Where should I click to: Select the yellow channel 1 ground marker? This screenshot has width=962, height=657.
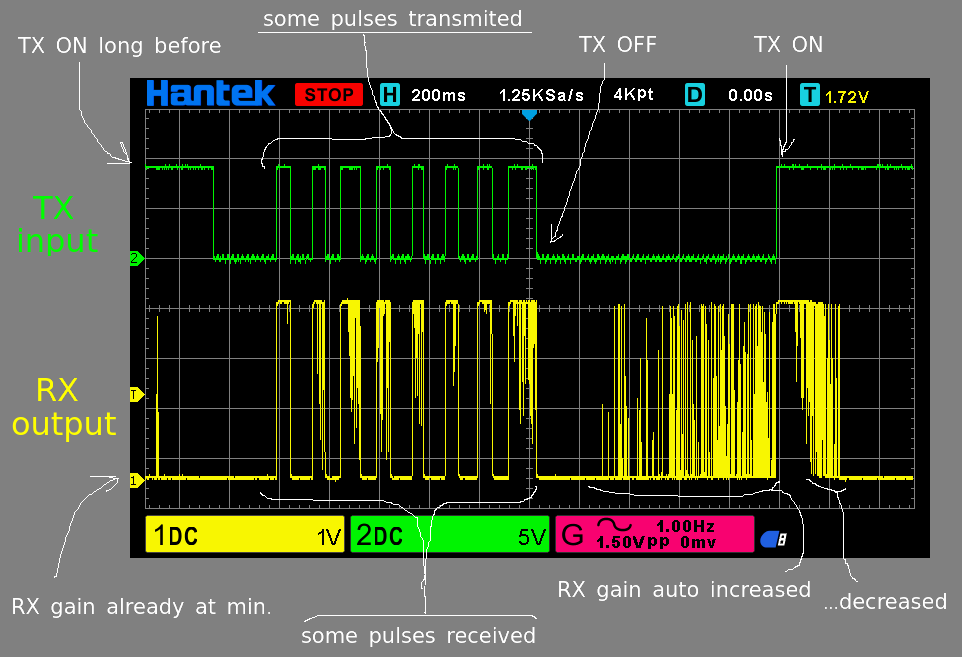pos(137,480)
